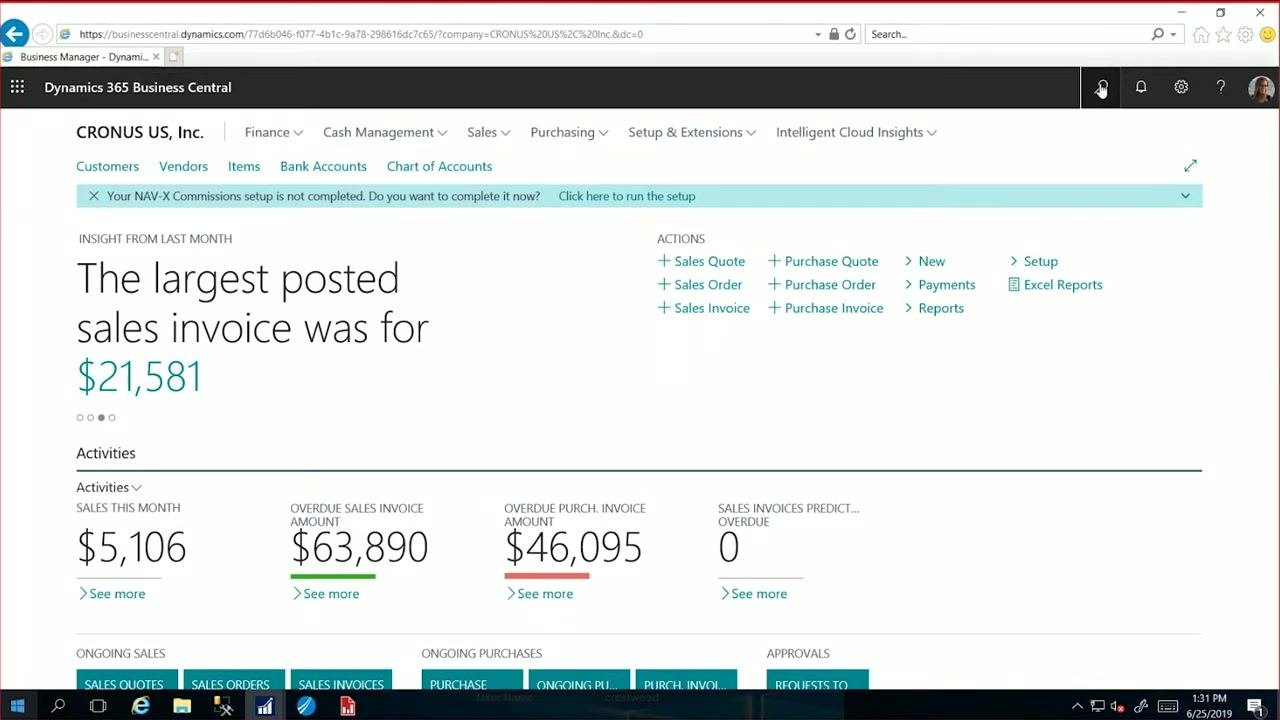Open the Activities dropdown under the heading
This screenshot has height=720, width=1280.
(109, 487)
